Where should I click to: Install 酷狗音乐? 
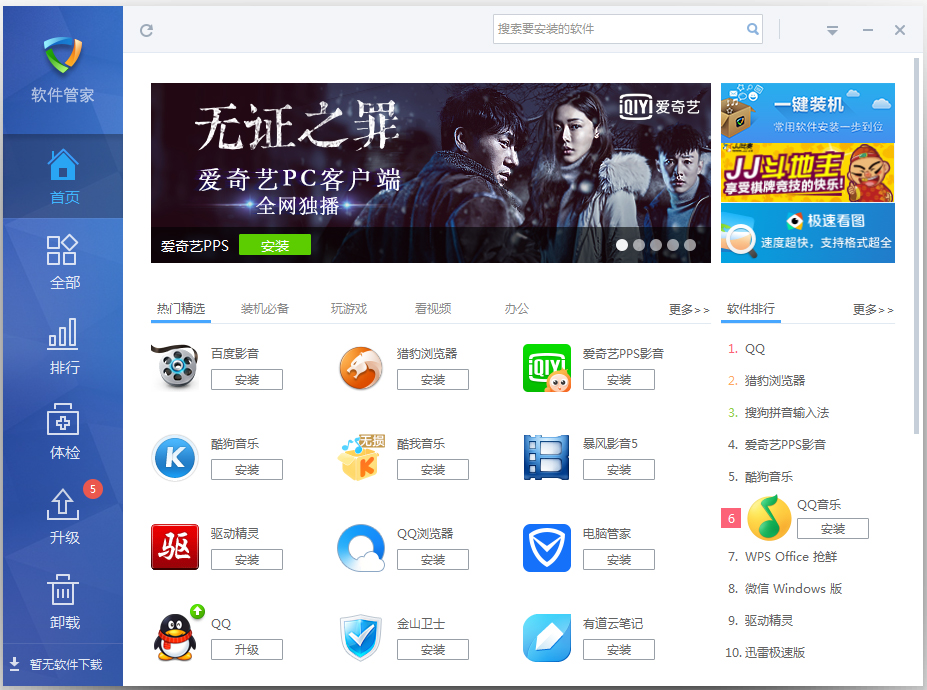tap(247, 469)
